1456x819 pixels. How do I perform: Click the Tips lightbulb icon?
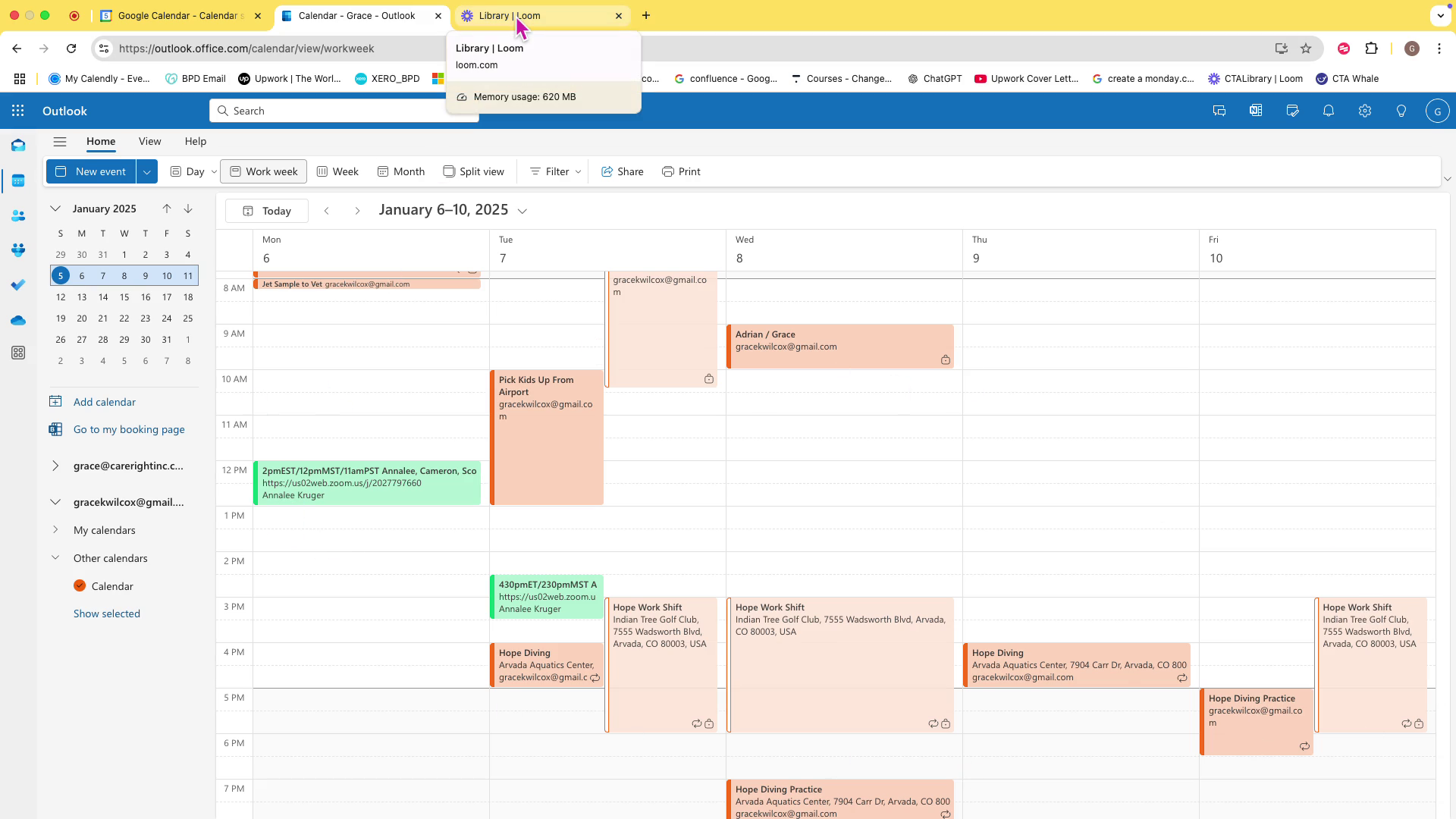1401,111
